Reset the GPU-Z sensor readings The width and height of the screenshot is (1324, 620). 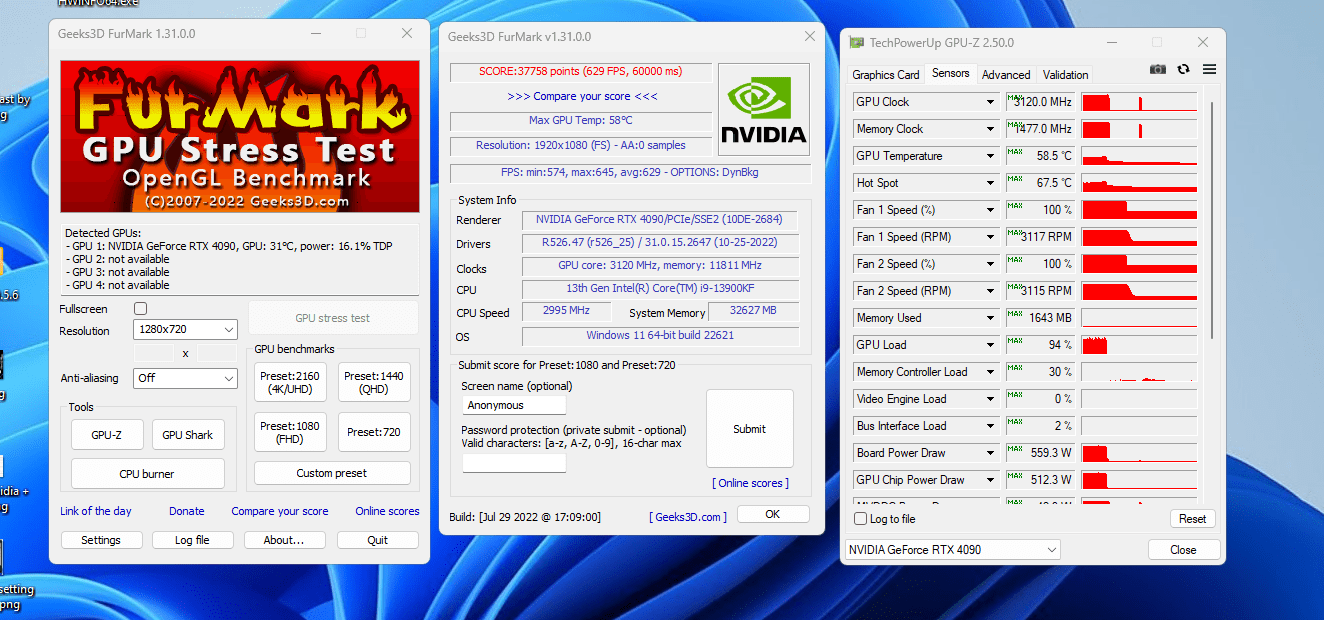[x=1193, y=519]
